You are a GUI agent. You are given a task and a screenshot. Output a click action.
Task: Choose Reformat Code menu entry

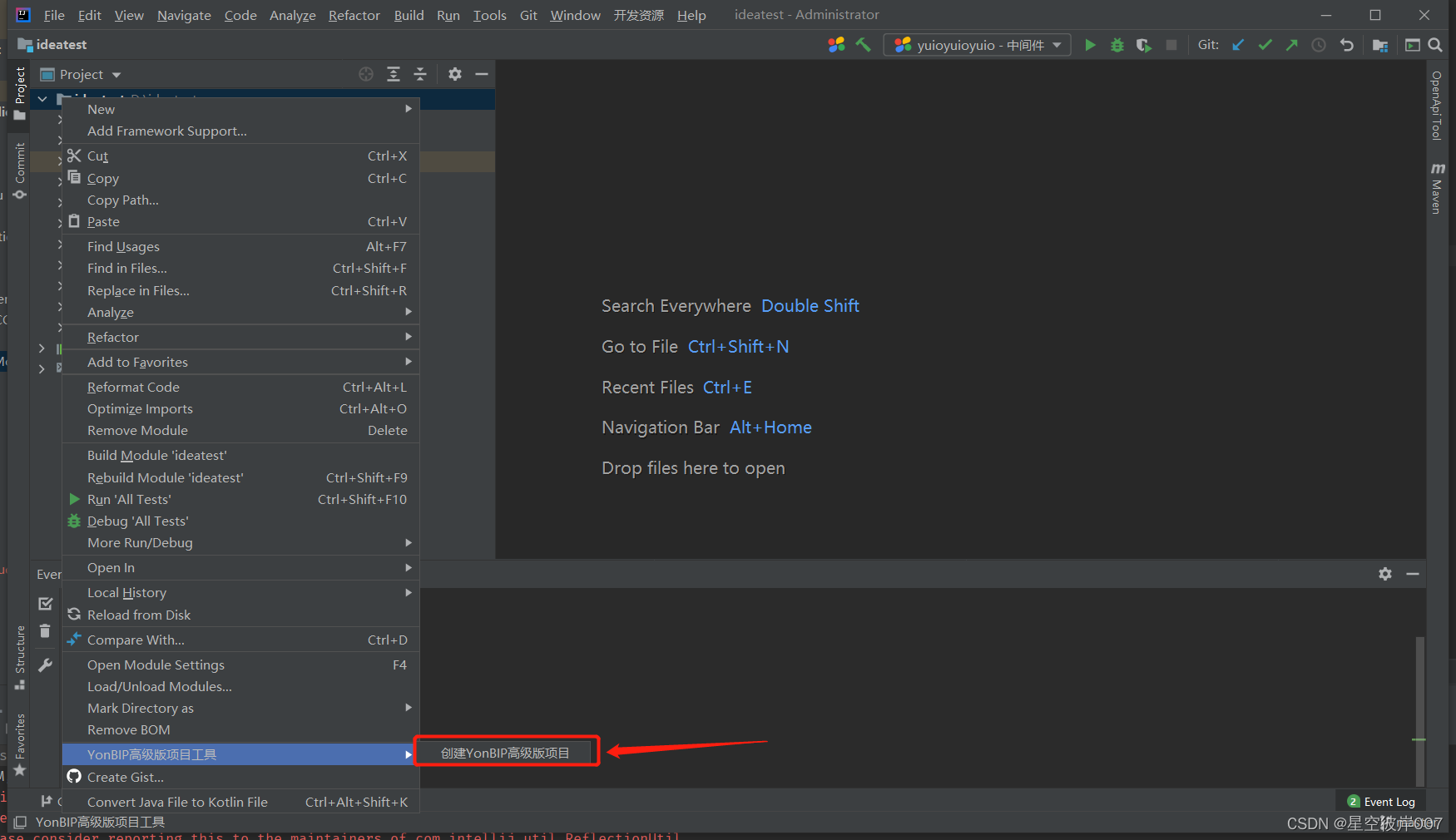click(x=241, y=387)
